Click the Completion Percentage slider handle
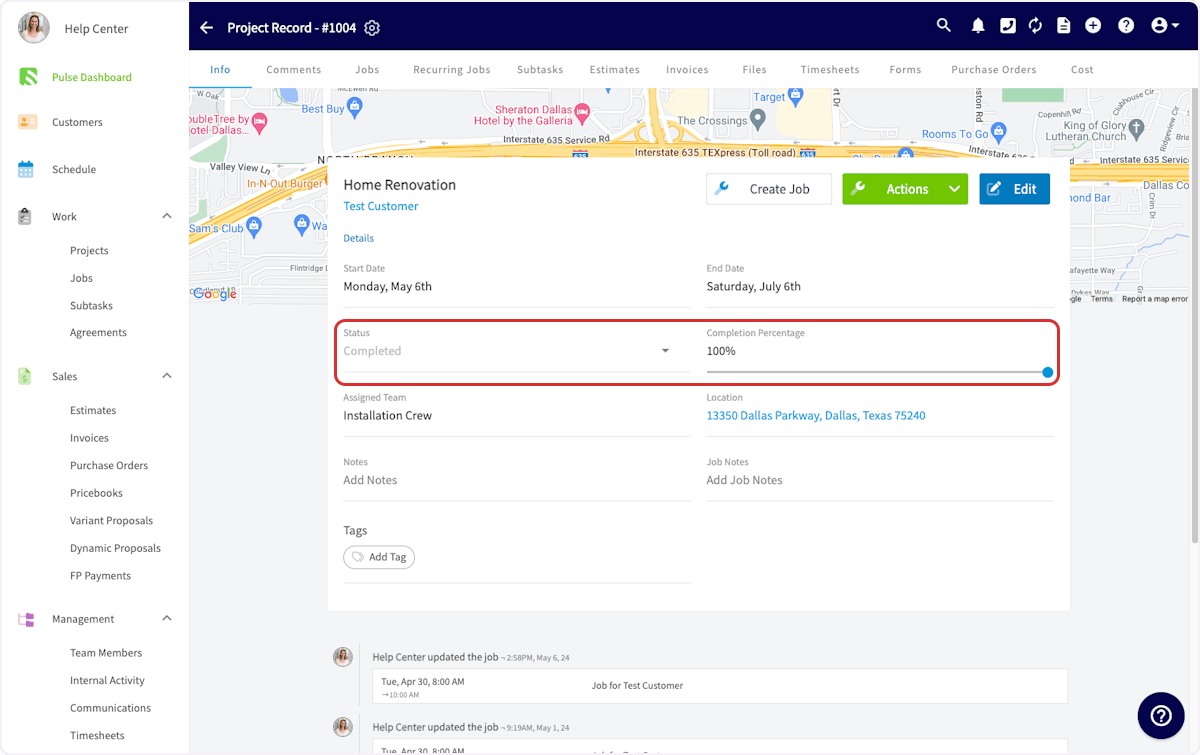This screenshot has width=1200, height=755. [x=1047, y=372]
